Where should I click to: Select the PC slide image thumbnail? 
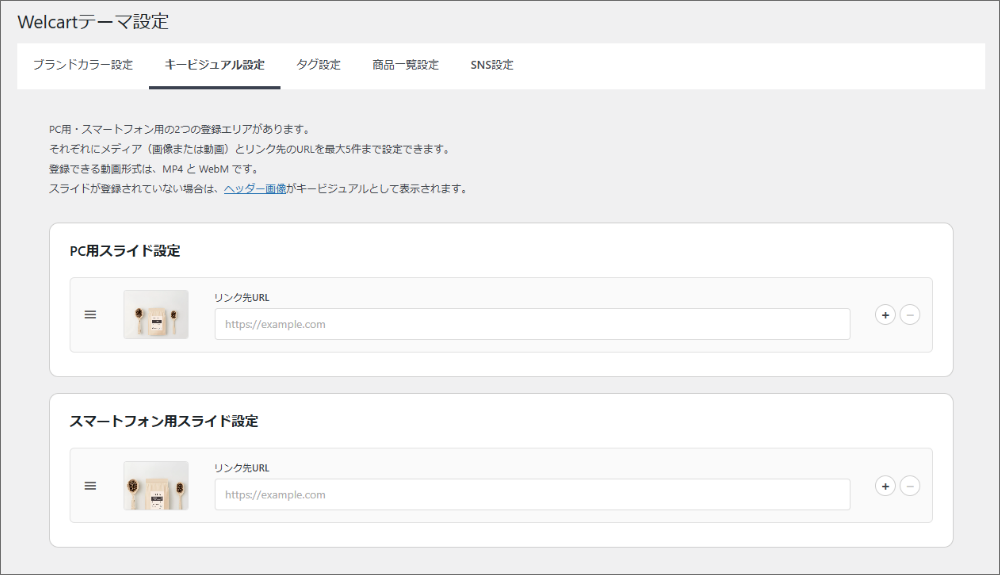tap(156, 314)
